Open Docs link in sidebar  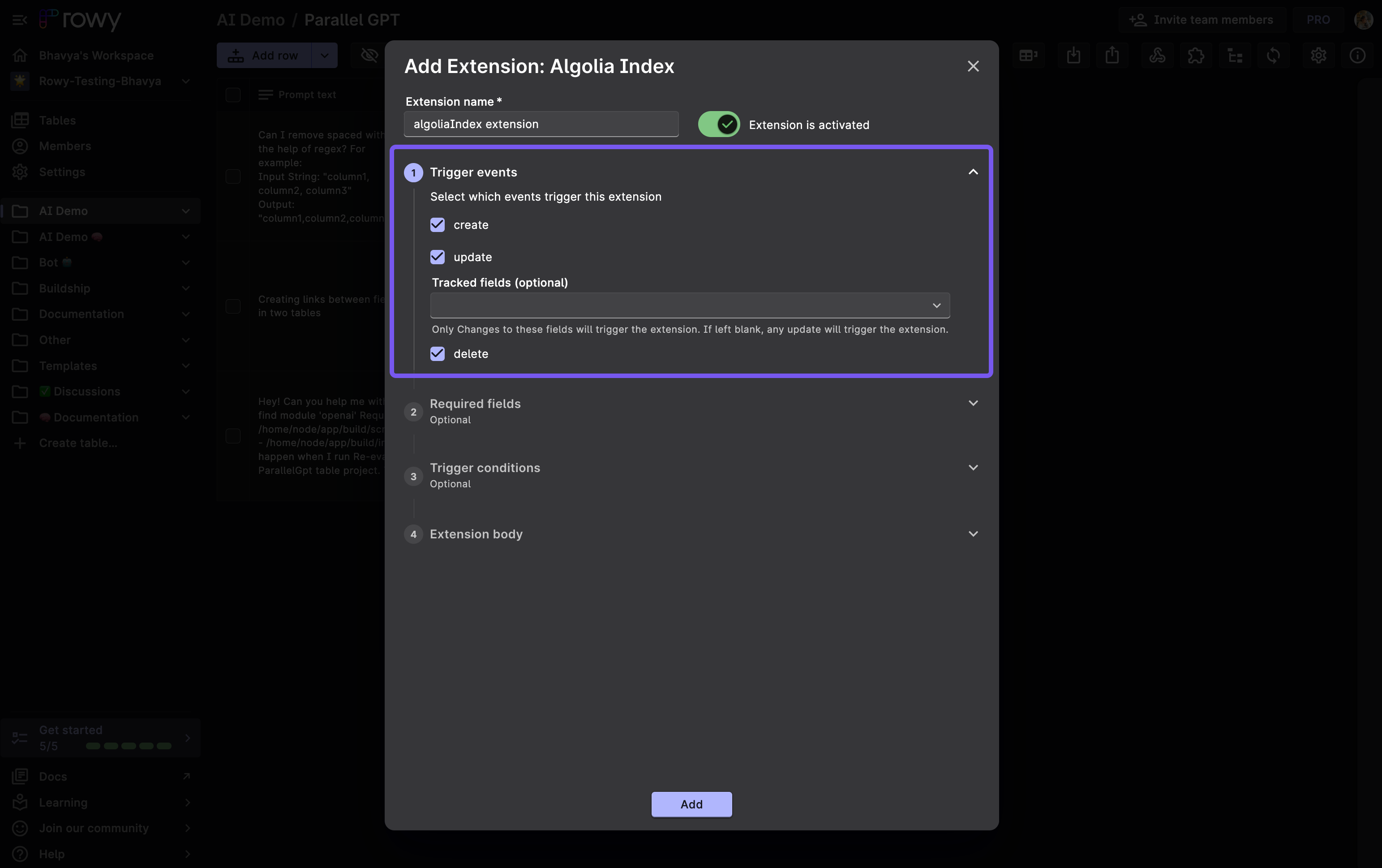coord(100,776)
